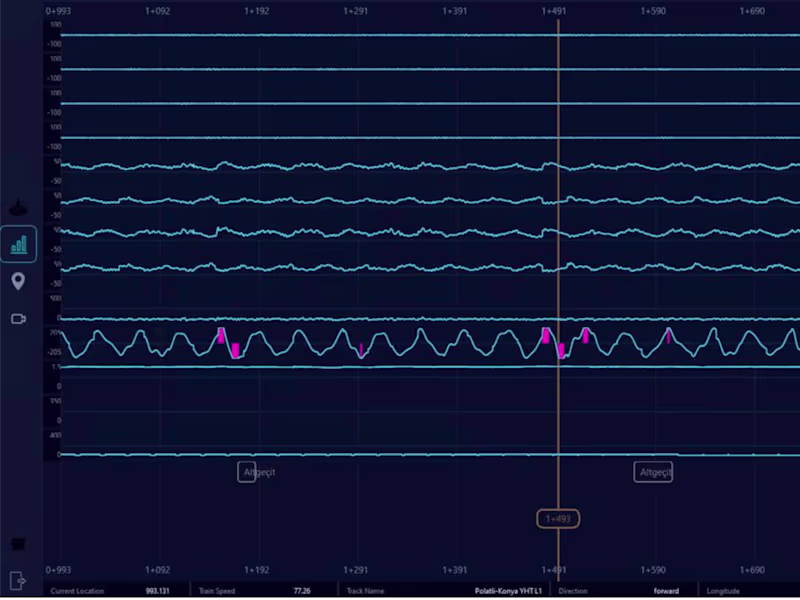Click top axis label 1+590
Viewport: 800px width, 600px height.
pyautogui.click(x=653, y=11)
